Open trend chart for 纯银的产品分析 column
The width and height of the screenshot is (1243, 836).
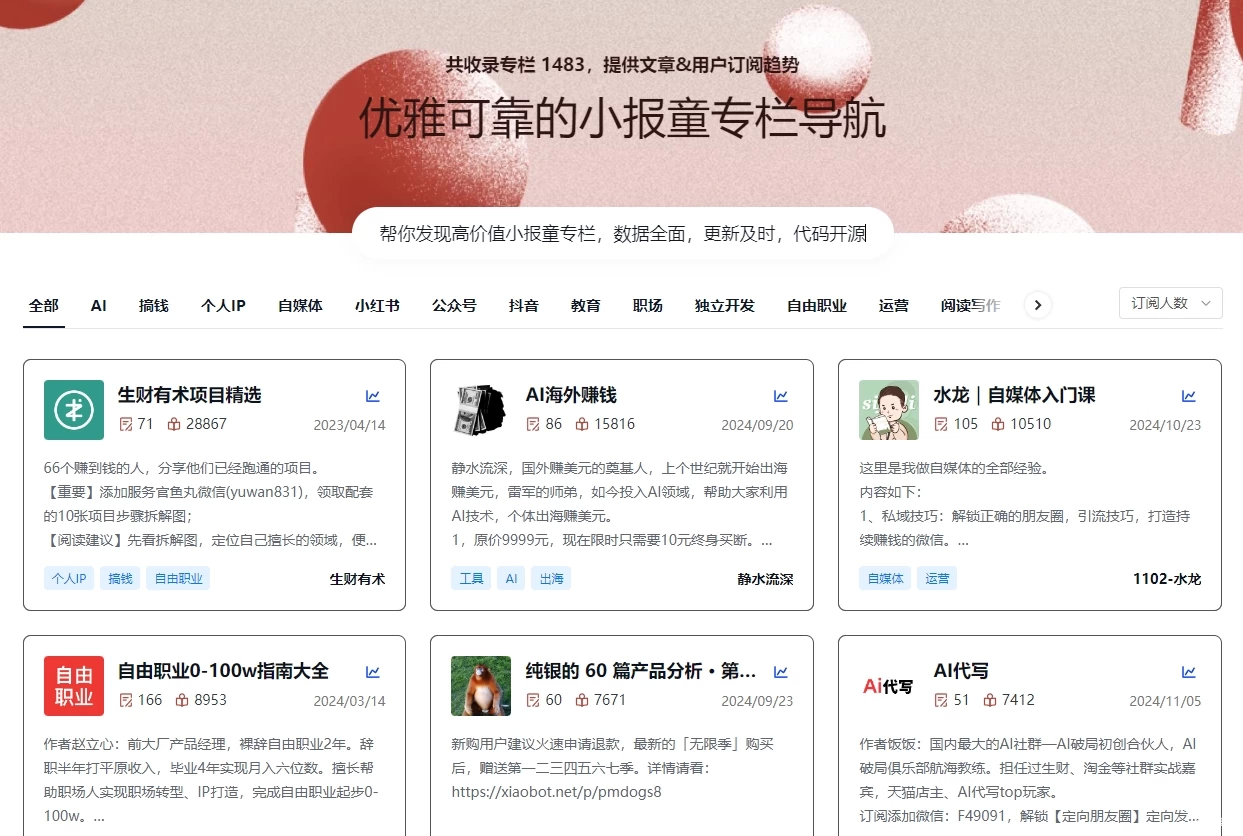point(781,672)
